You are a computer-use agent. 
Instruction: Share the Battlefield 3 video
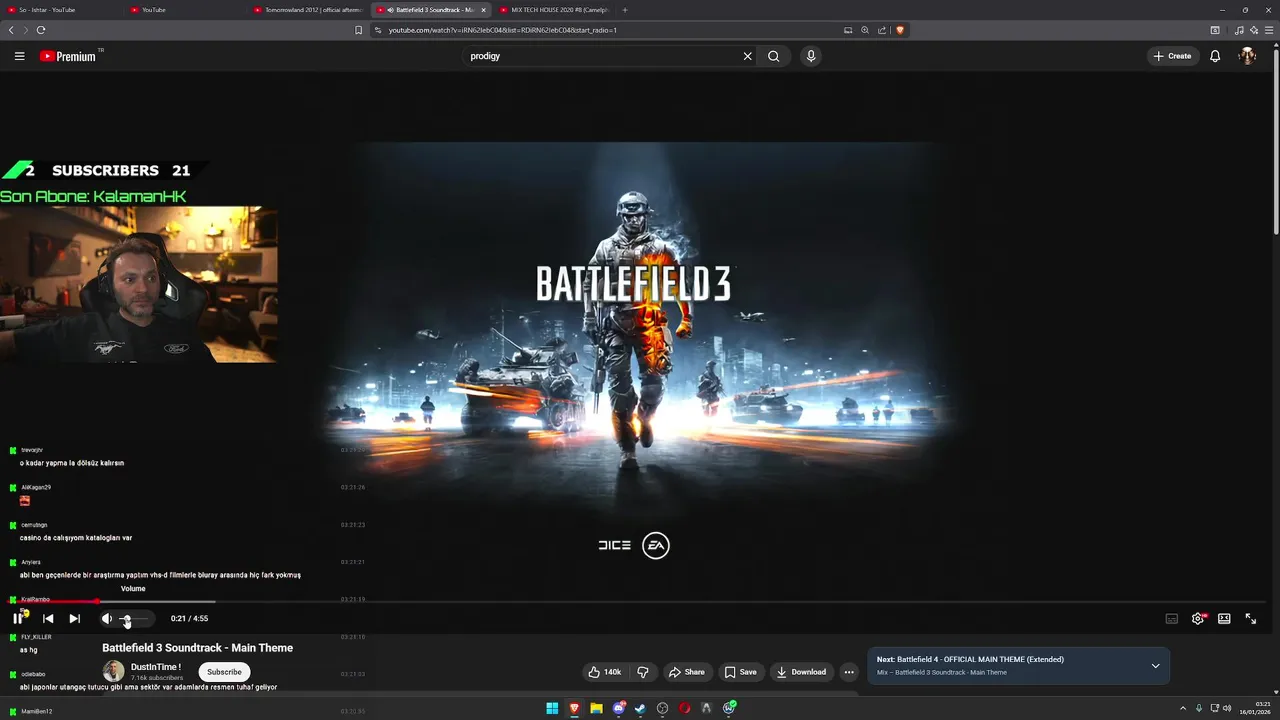687,672
